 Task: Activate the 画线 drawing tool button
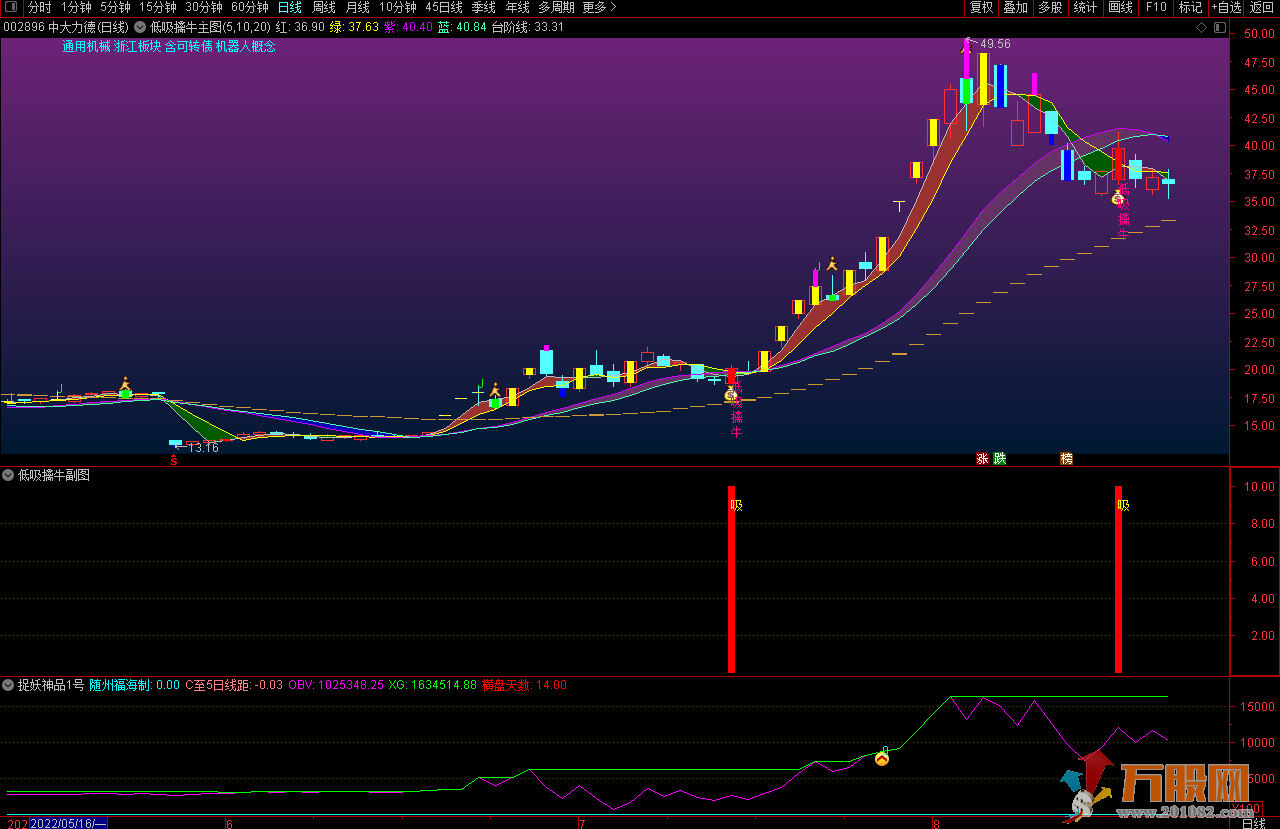(1121, 7)
